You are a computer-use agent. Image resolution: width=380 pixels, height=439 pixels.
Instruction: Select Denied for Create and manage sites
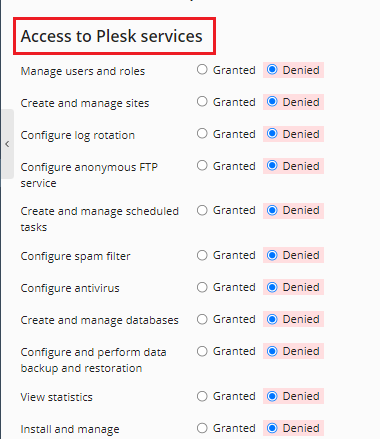(272, 102)
